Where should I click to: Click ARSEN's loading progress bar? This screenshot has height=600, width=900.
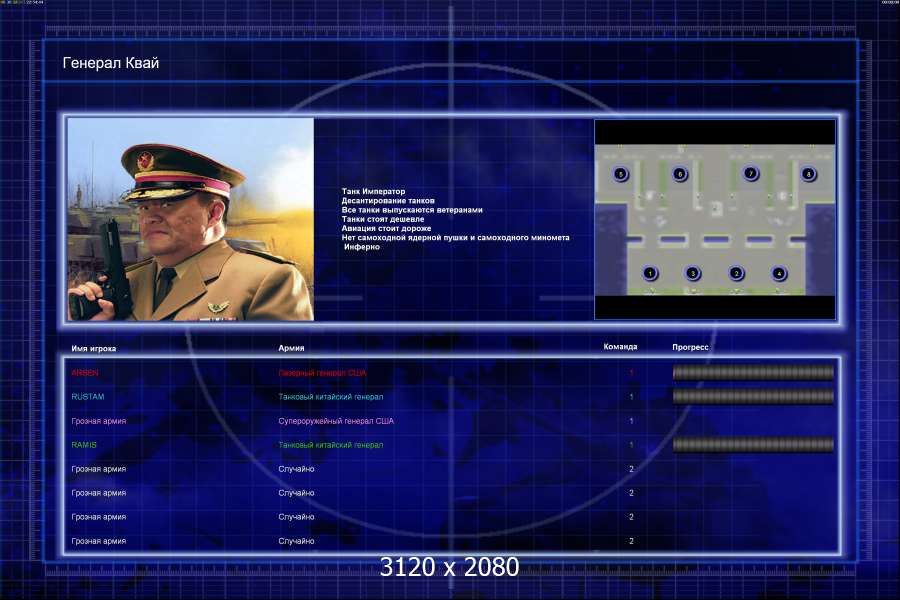click(x=753, y=373)
